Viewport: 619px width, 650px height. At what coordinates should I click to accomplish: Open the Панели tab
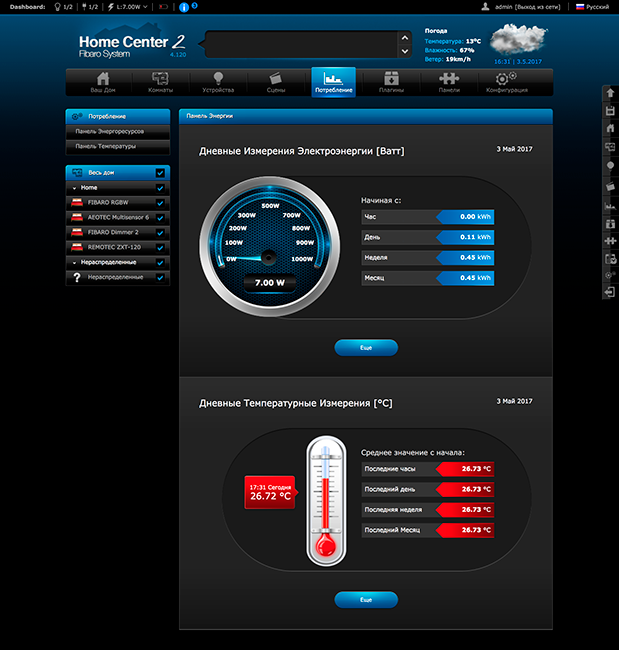(449, 82)
